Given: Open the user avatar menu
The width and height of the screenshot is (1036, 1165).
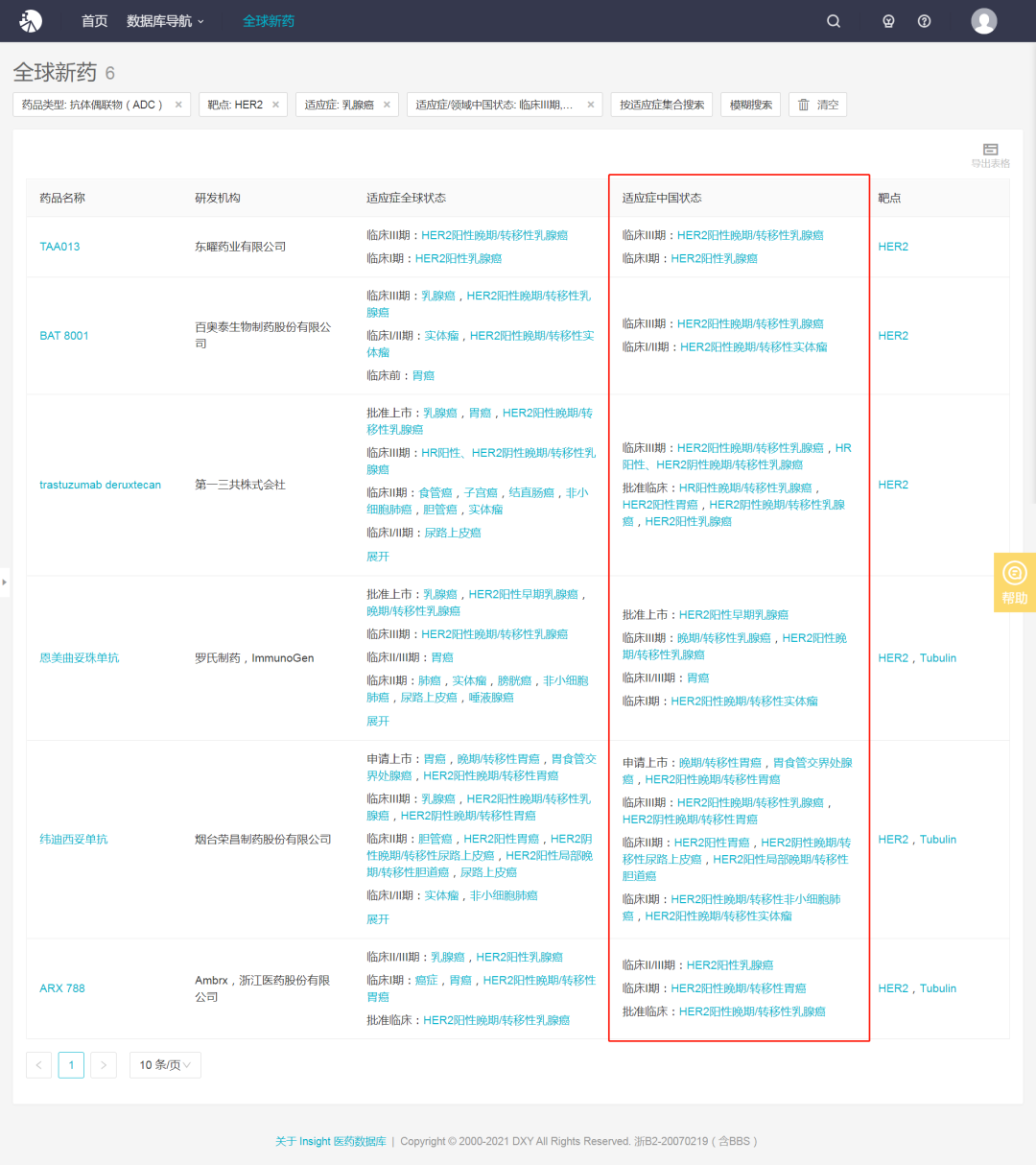Looking at the screenshot, I should click(984, 21).
